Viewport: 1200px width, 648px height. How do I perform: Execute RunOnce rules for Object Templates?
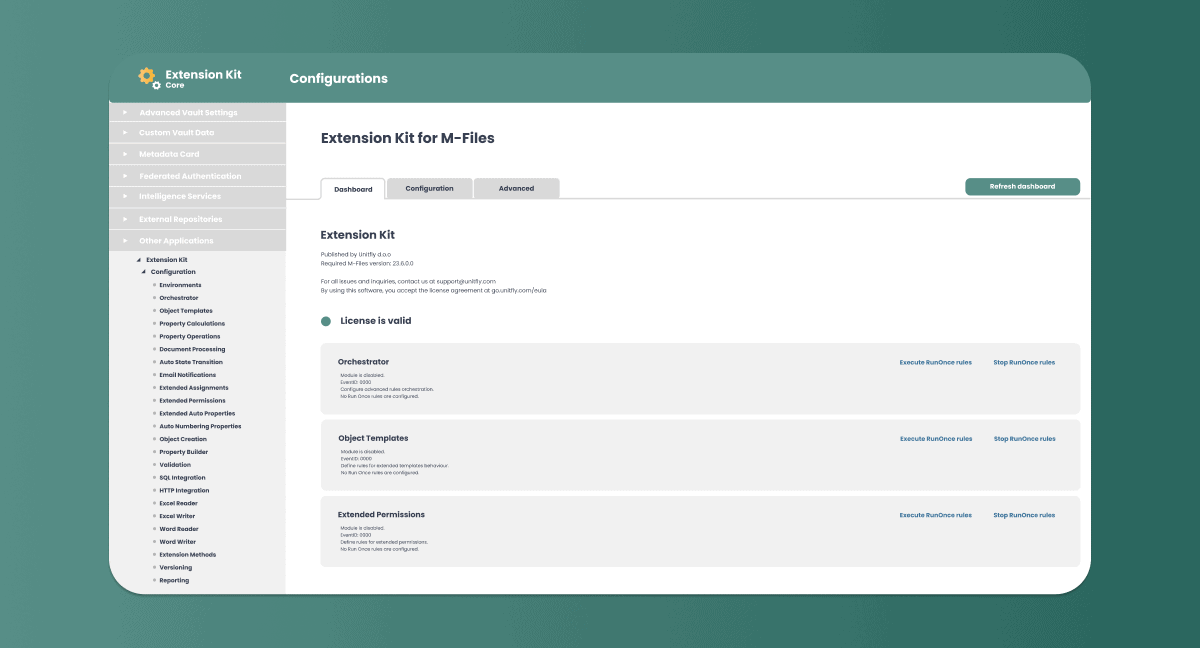pos(935,438)
